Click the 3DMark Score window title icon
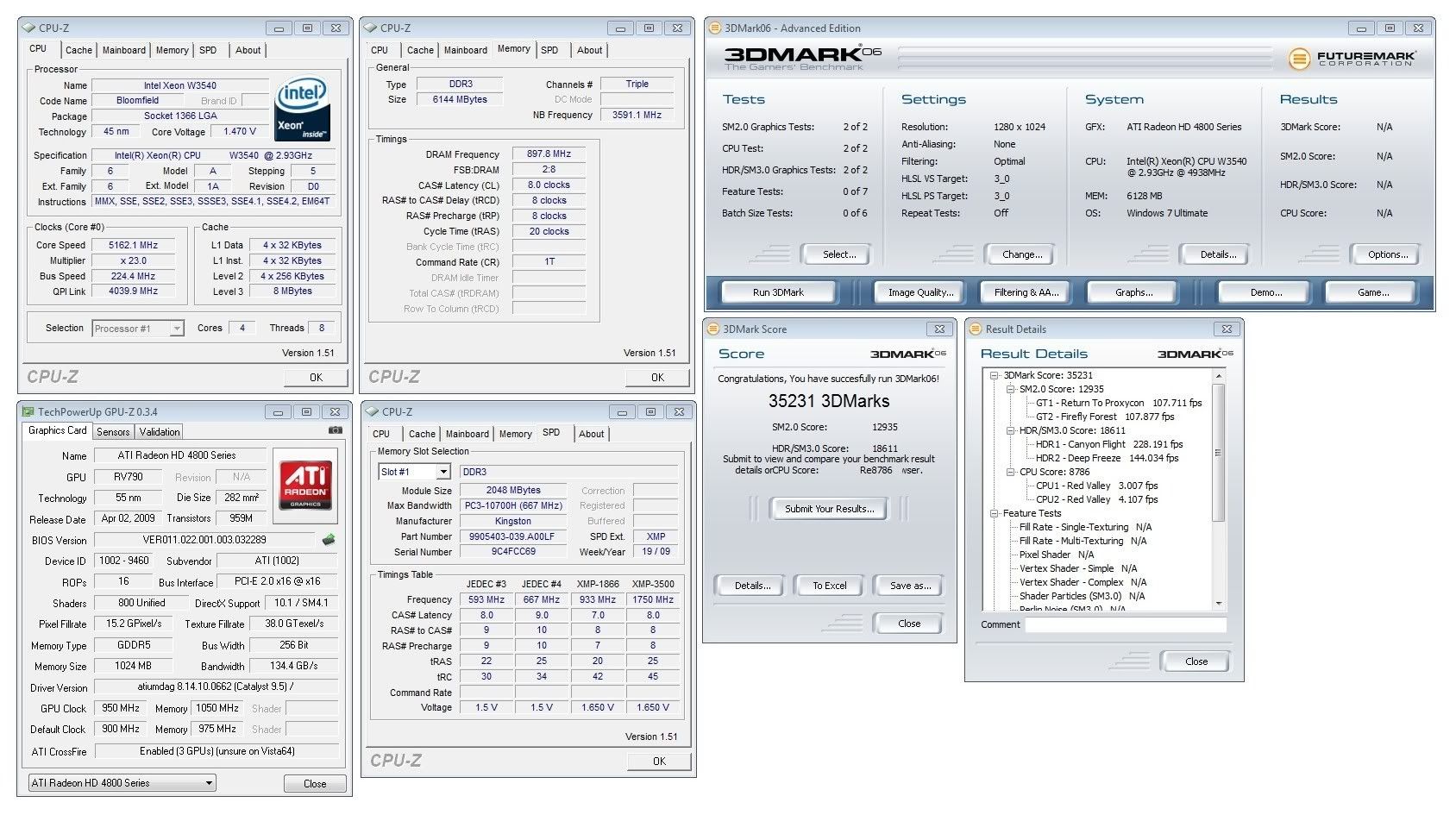The height and width of the screenshot is (815, 1456). [712, 329]
